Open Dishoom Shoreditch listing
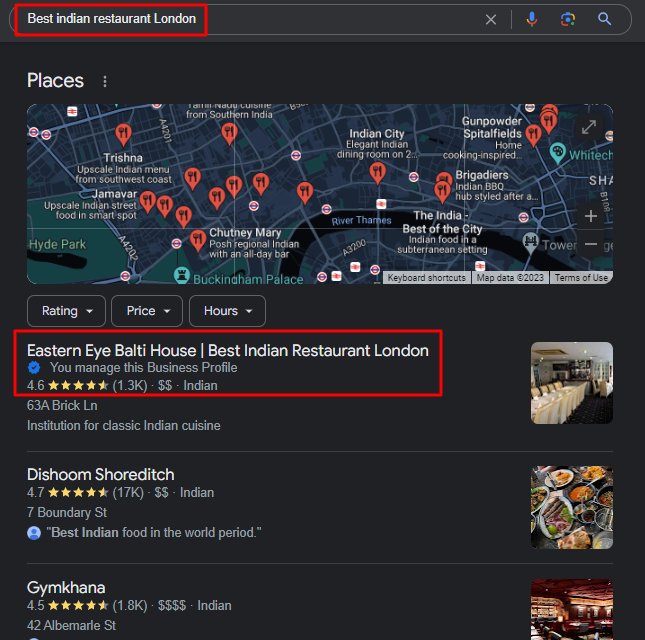This screenshot has height=640, width=645. tap(100, 475)
